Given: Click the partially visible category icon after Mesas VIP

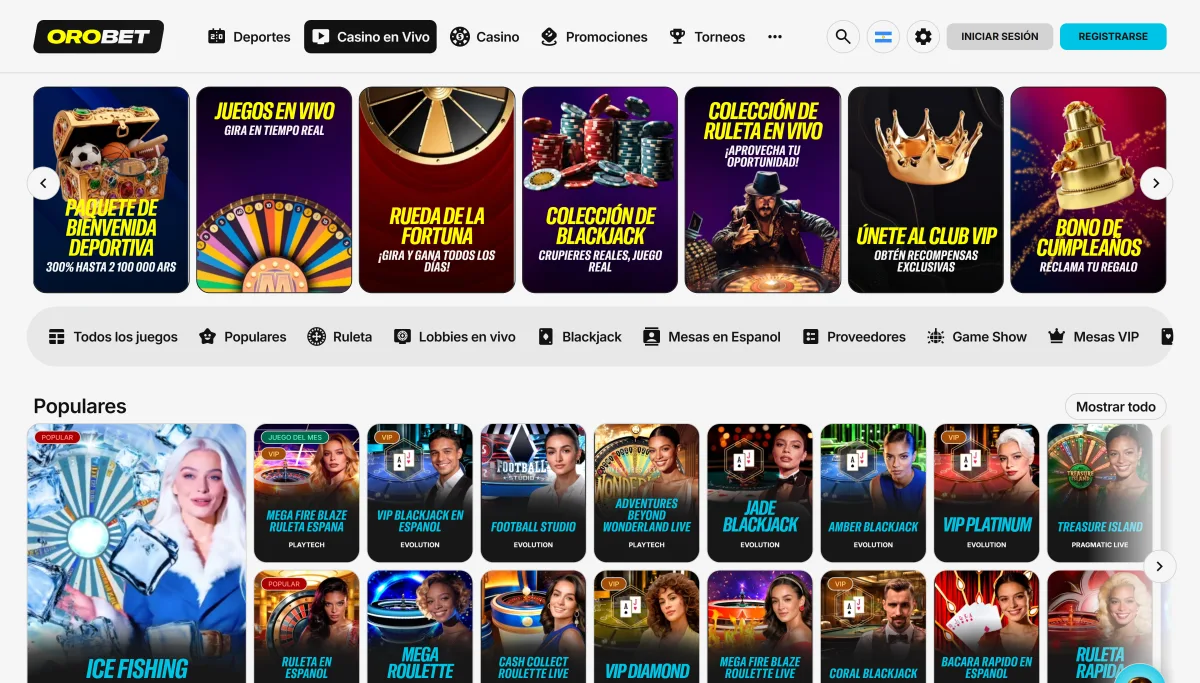Looking at the screenshot, I should pos(1166,337).
